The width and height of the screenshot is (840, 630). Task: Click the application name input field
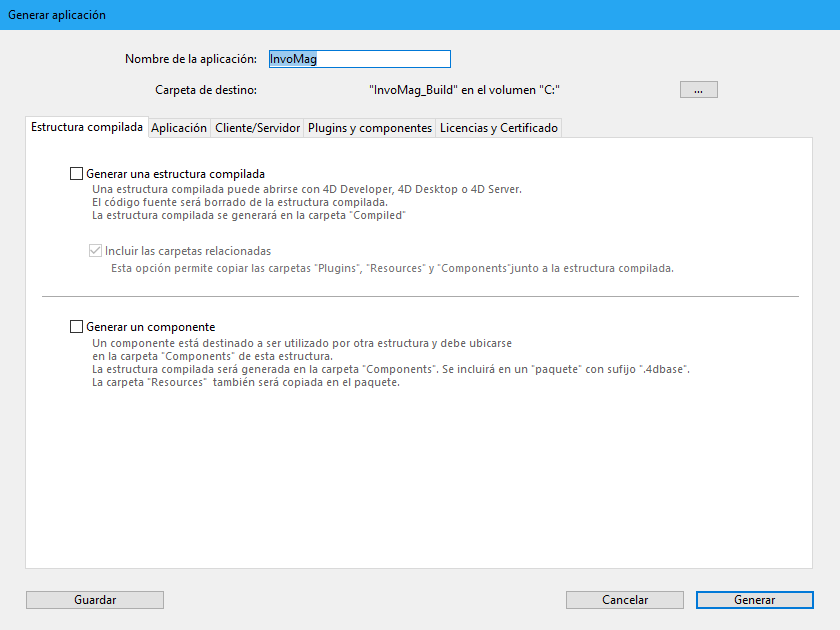(x=359, y=59)
